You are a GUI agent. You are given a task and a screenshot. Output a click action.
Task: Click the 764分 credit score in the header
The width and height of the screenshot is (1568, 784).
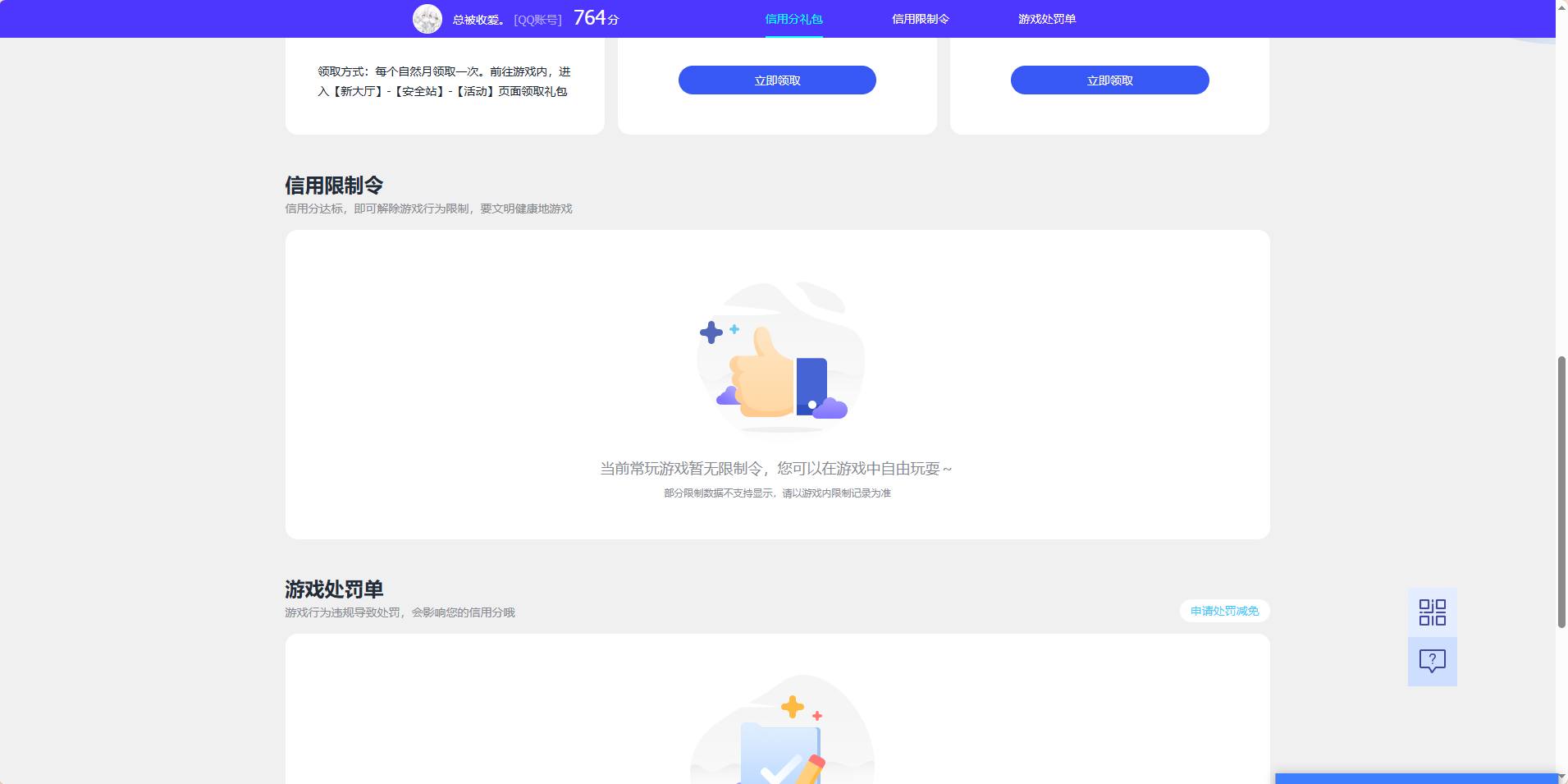(x=596, y=18)
